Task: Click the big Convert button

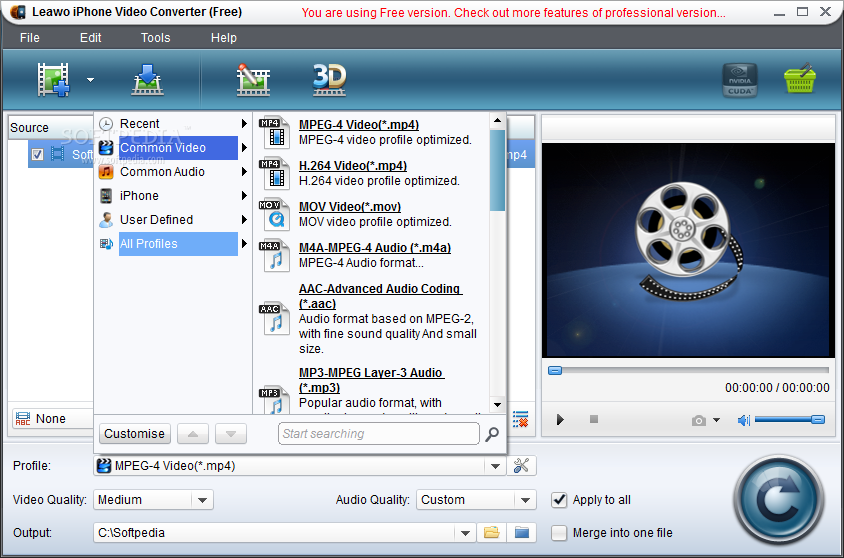Action: coord(778,500)
